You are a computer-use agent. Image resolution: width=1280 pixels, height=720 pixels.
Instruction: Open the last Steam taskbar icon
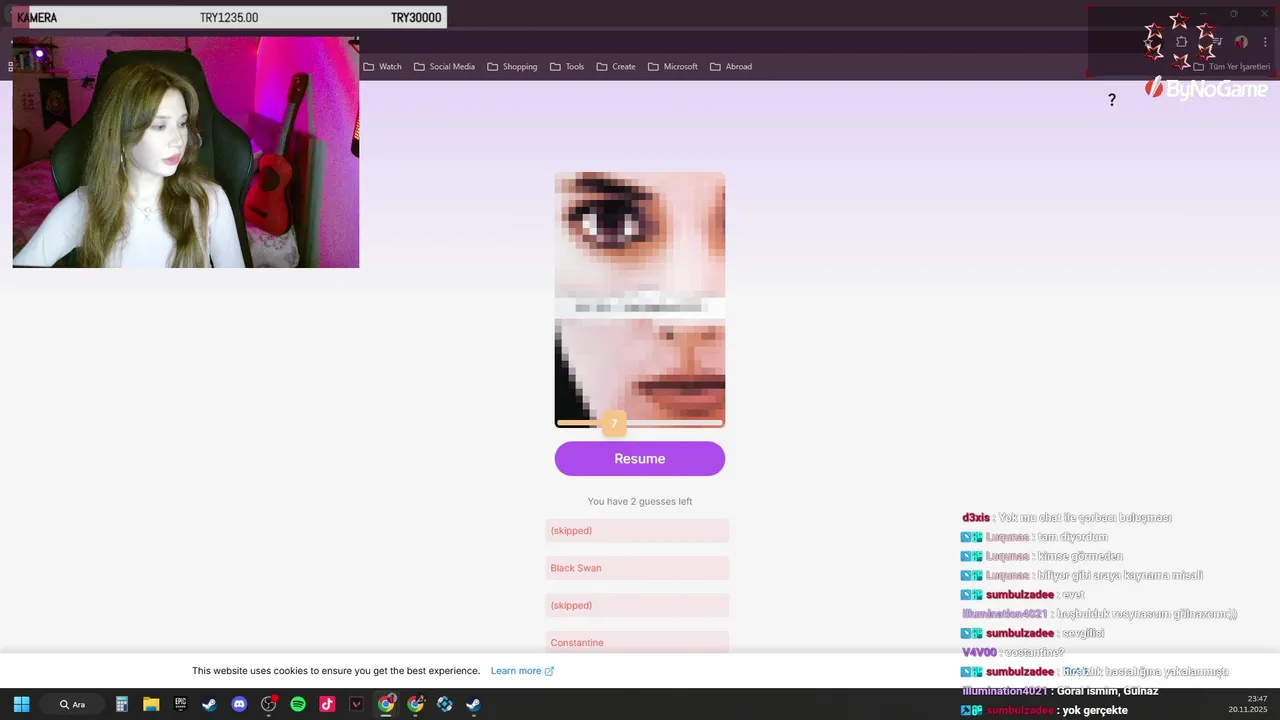pyautogui.click(x=474, y=704)
